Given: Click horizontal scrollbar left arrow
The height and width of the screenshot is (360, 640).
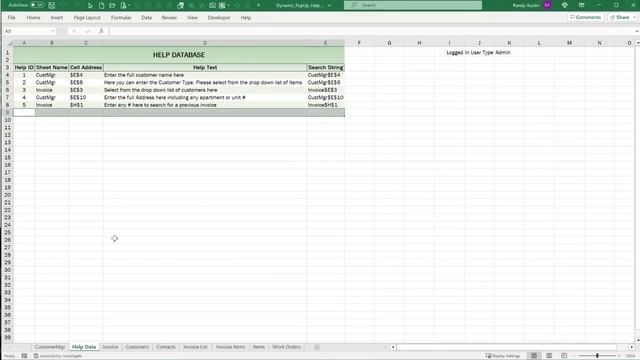Looking at the screenshot, I should click(393, 347).
